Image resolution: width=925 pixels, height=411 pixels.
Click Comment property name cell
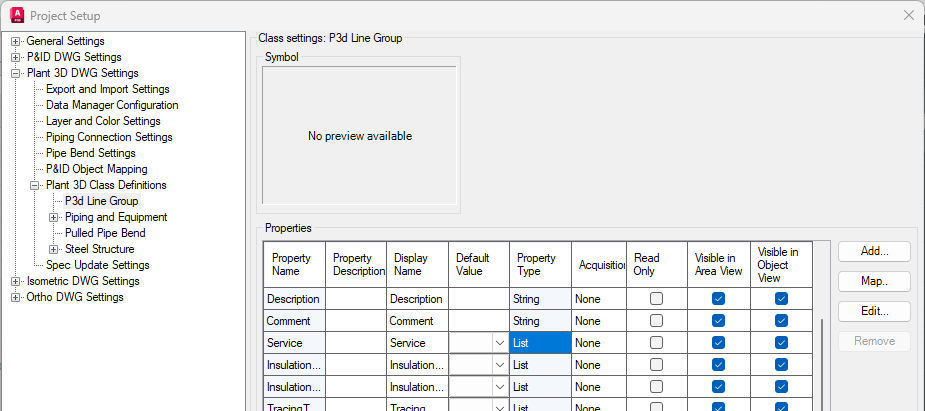click(294, 321)
